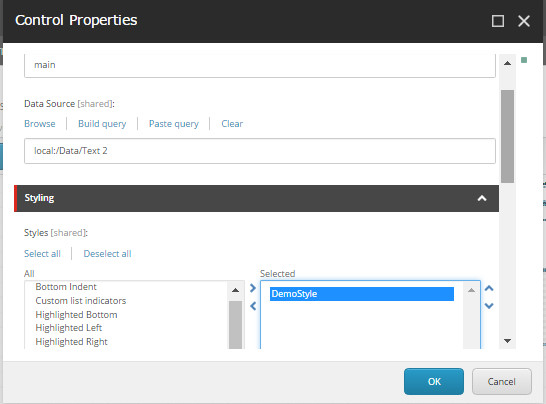Viewport: 546px width, 404px height.
Task: Click dialog scrollbar up arrow
Action: pos(507,63)
